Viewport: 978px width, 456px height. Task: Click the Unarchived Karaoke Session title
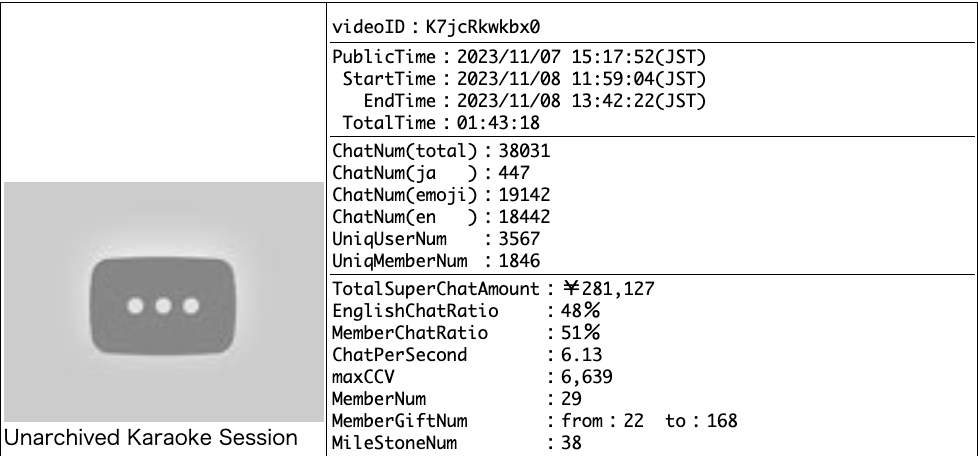click(x=152, y=437)
